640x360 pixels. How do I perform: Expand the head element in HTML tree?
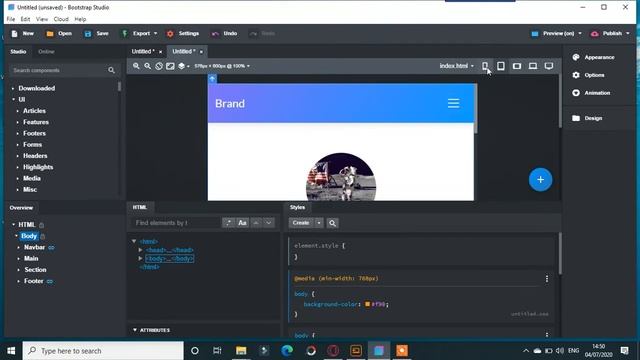140,250
